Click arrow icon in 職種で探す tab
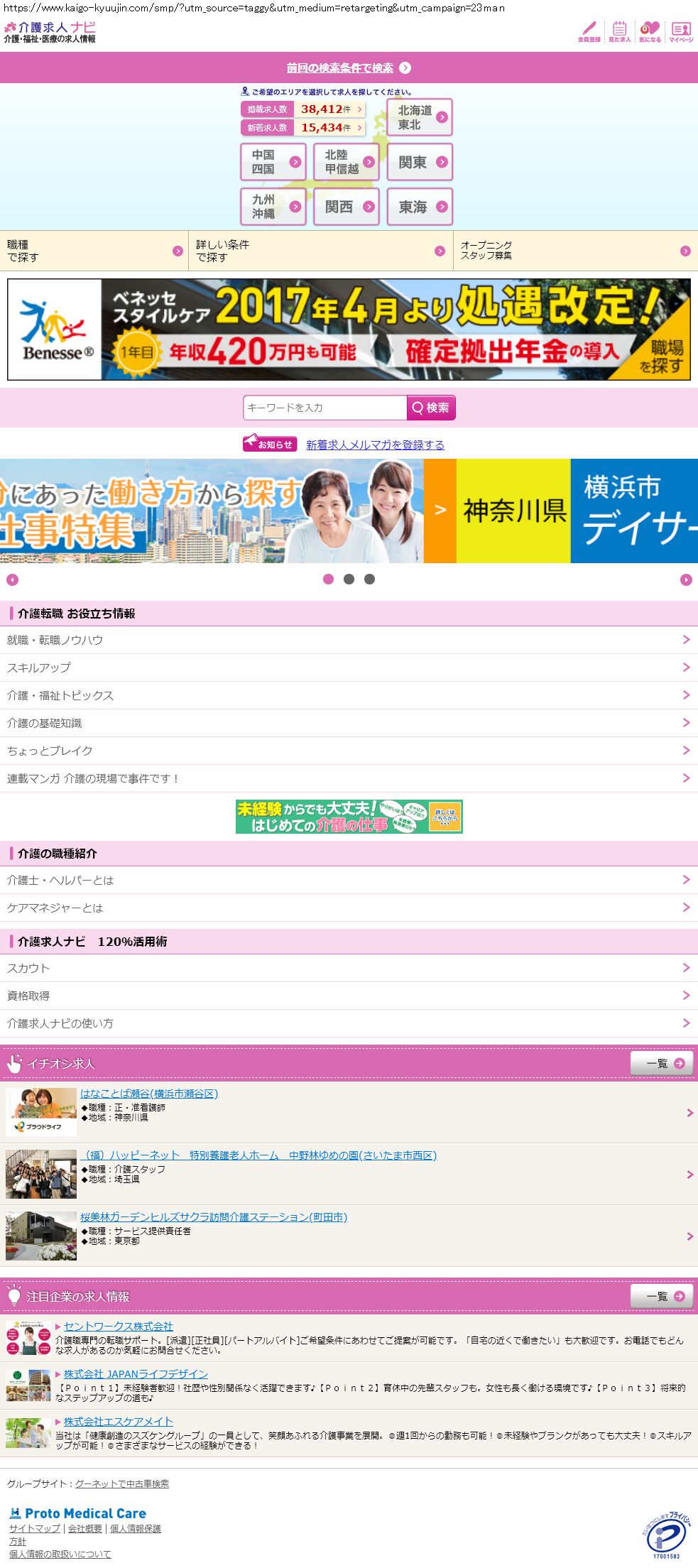 [178, 251]
